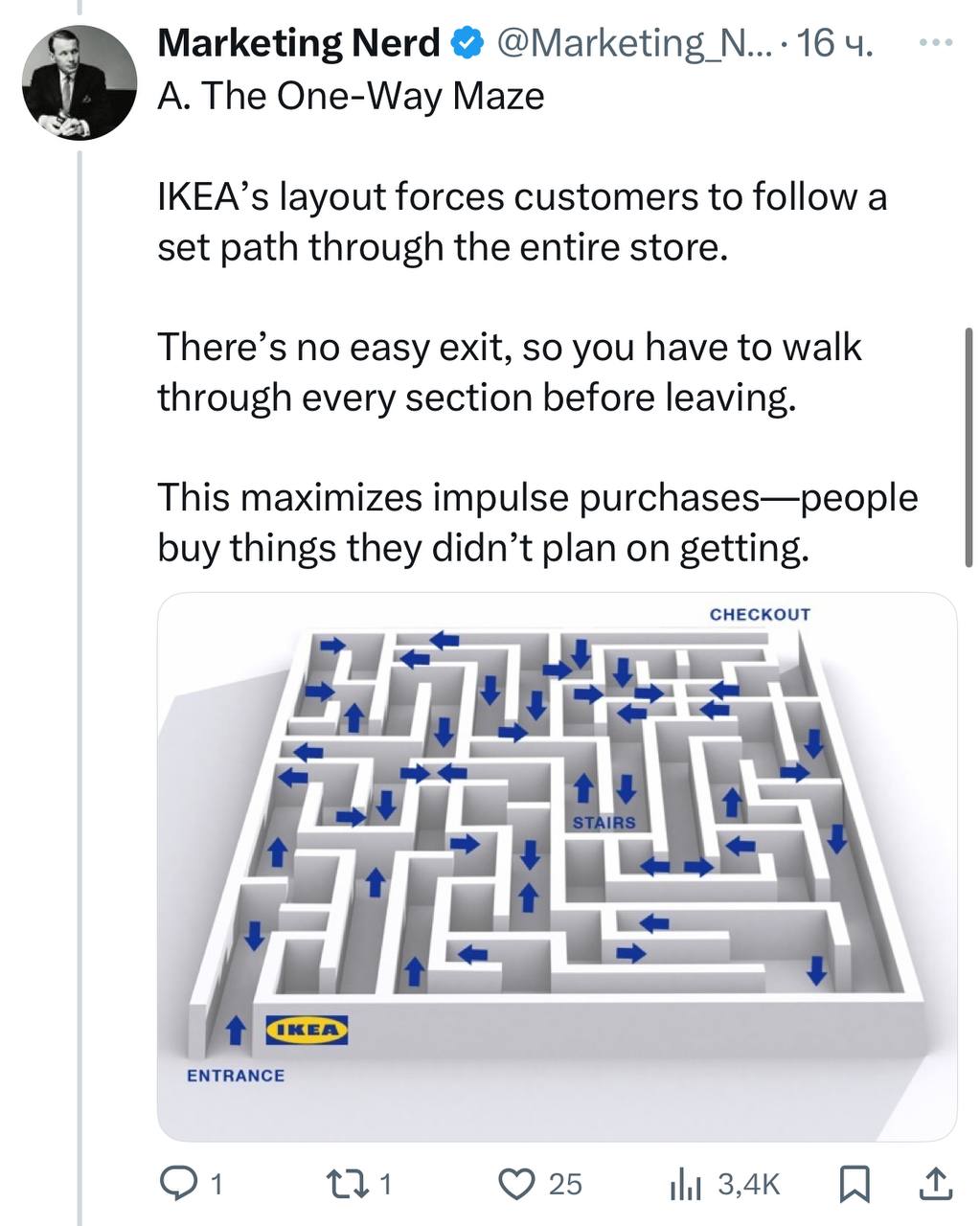The width and height of the screenshot is (980, 1226).
Task: Bookmark this tweet
Action: coord(854,1185)
